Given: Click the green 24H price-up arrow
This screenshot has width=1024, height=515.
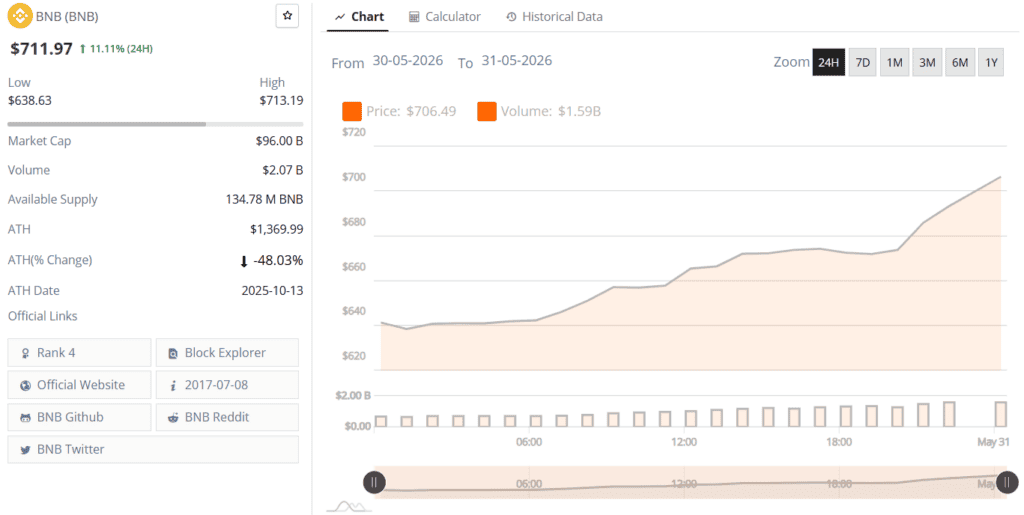Looking at the screenshot, I should pos(83,48).
